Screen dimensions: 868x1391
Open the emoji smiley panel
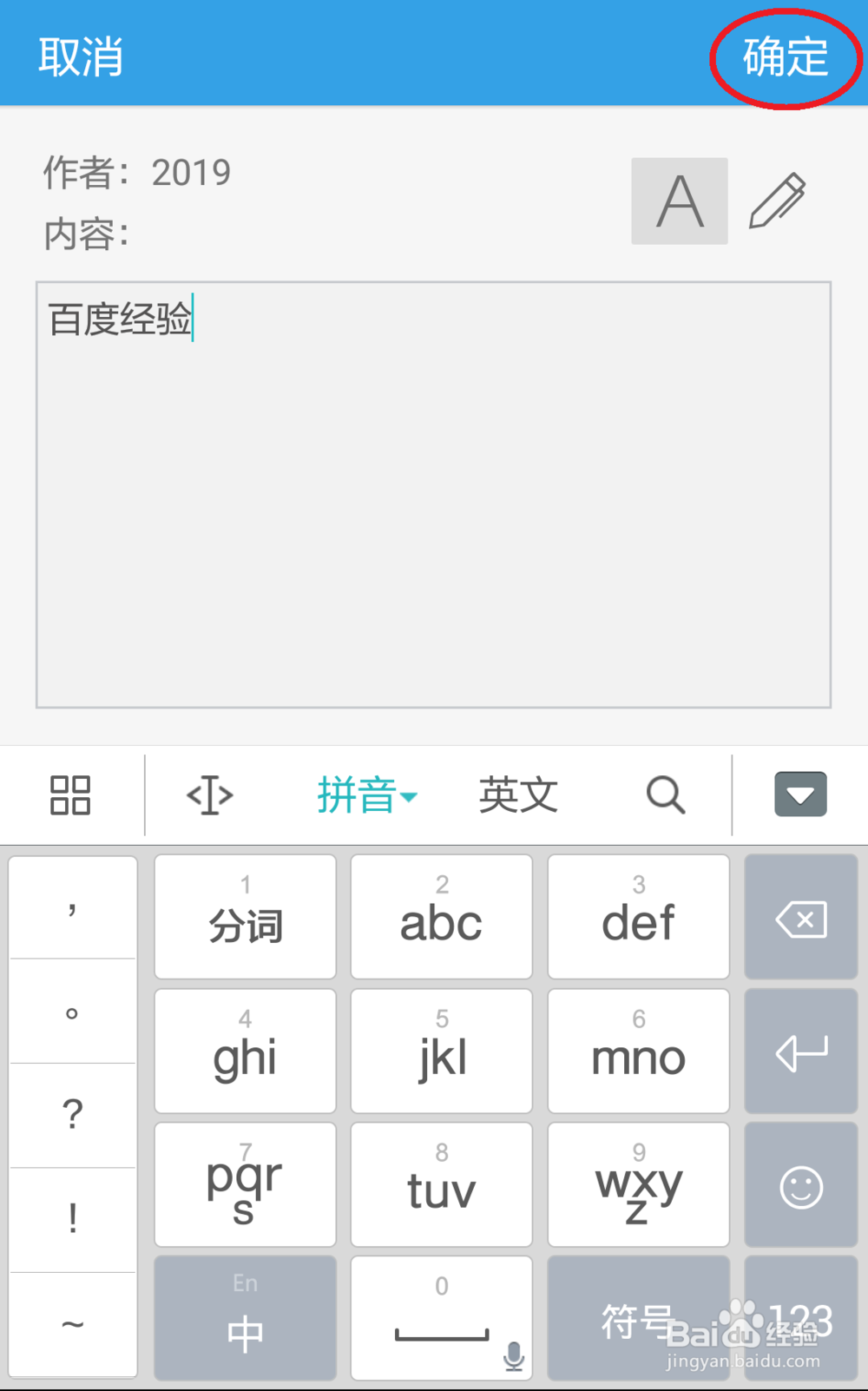[801, 1185]
